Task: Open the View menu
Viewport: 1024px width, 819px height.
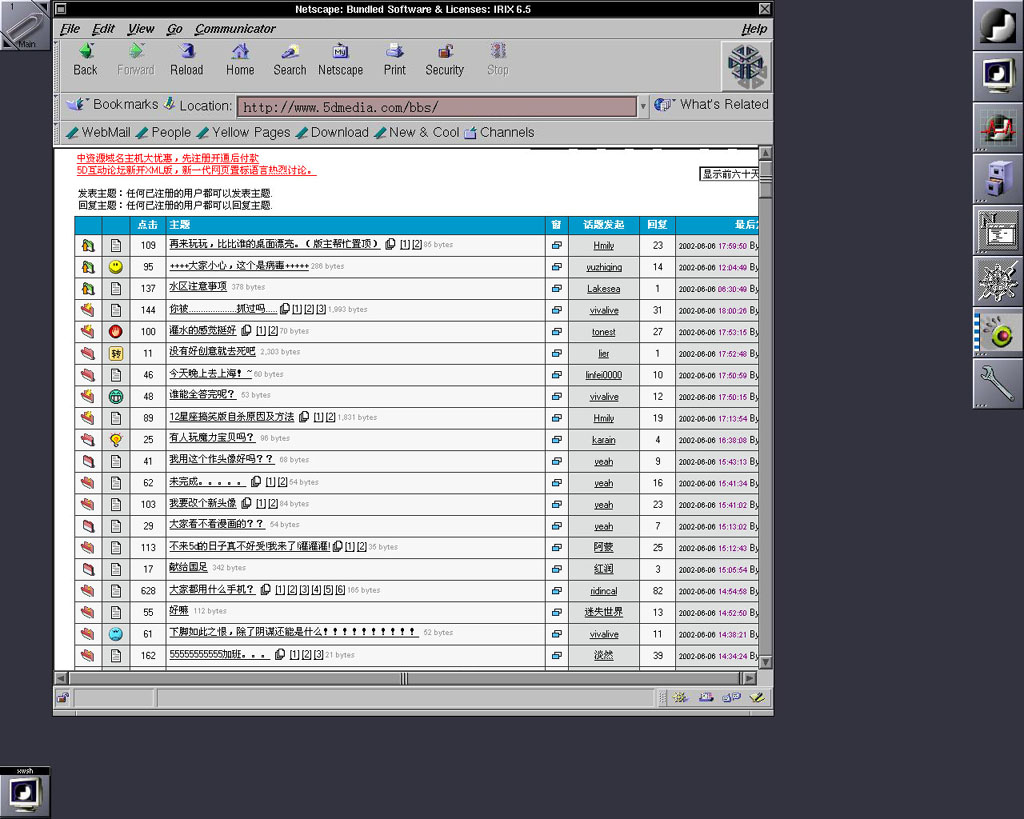Action: point(141,29)
